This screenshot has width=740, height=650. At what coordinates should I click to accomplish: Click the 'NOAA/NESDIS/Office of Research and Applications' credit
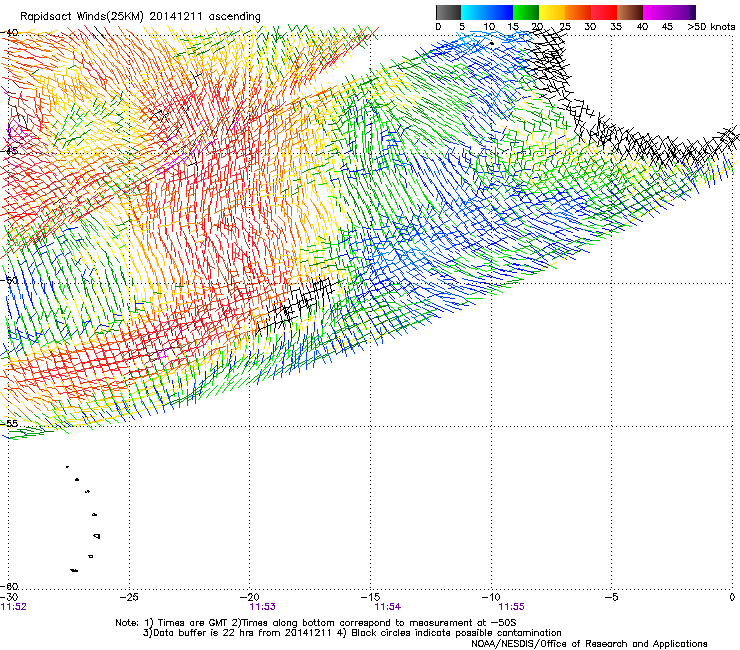[589, 644]
